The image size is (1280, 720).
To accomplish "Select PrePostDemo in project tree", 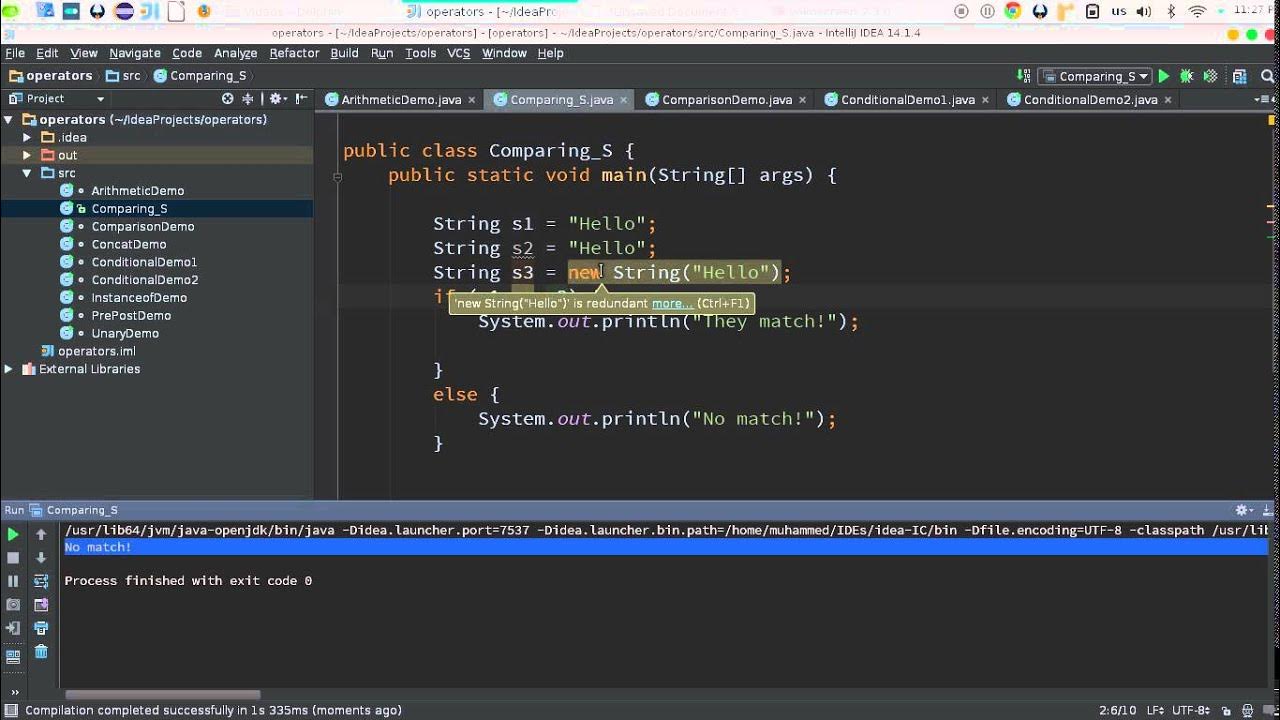I will (131, 316).
